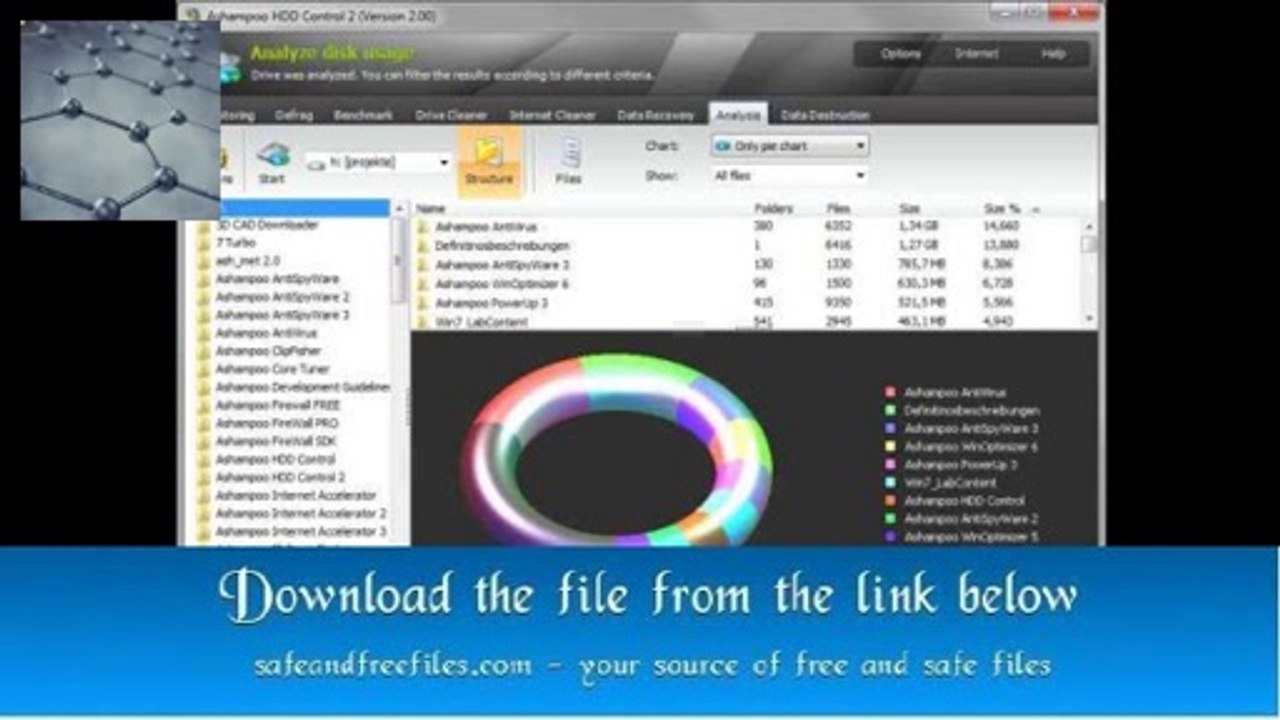Open the Data Recovery tab
This screenshot has height=720, width=1280.
(655, 115)
